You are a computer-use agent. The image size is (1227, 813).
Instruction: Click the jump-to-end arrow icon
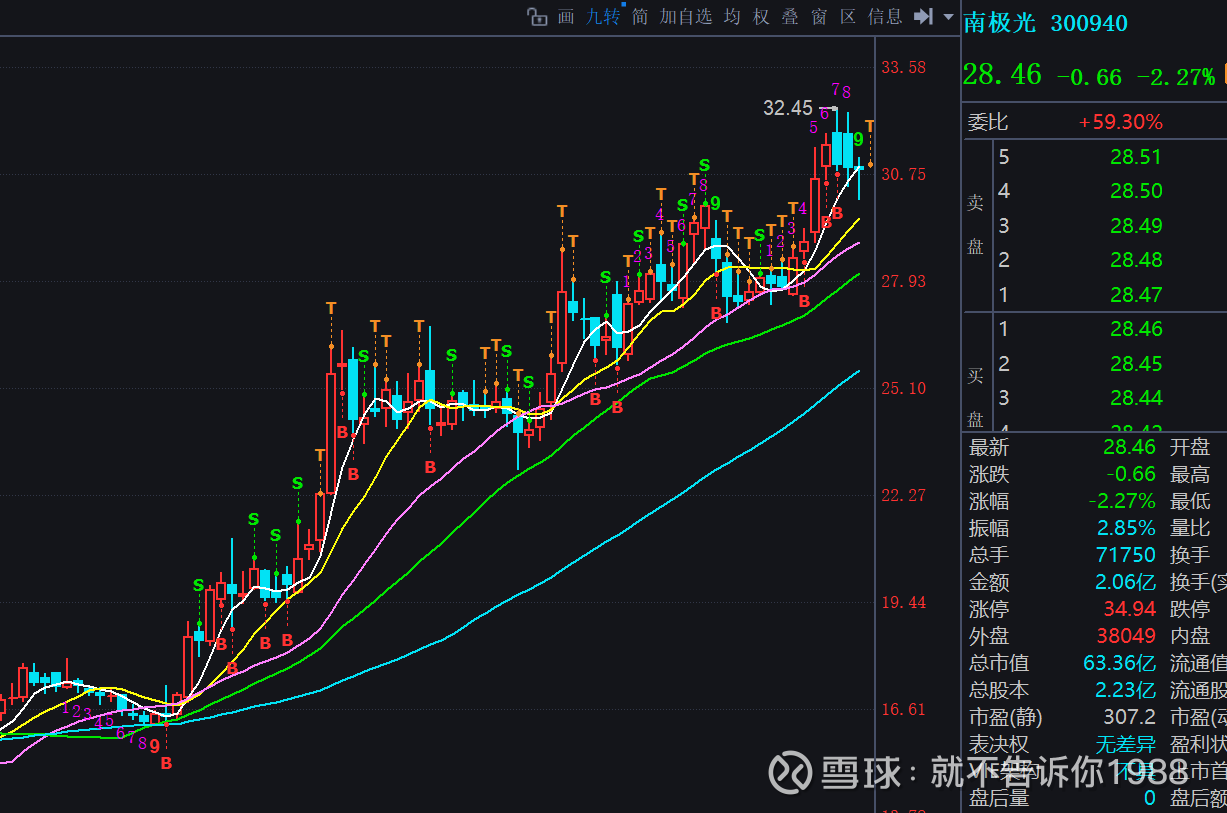point(924,17)
